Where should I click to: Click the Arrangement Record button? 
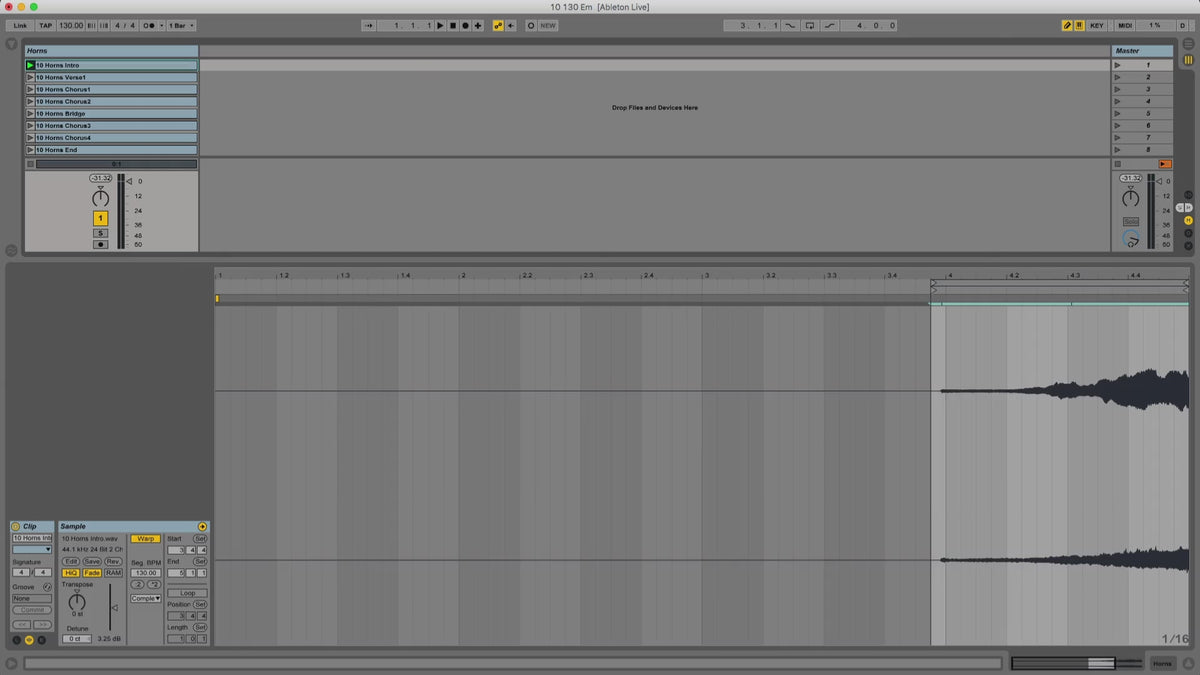point(465,25)
